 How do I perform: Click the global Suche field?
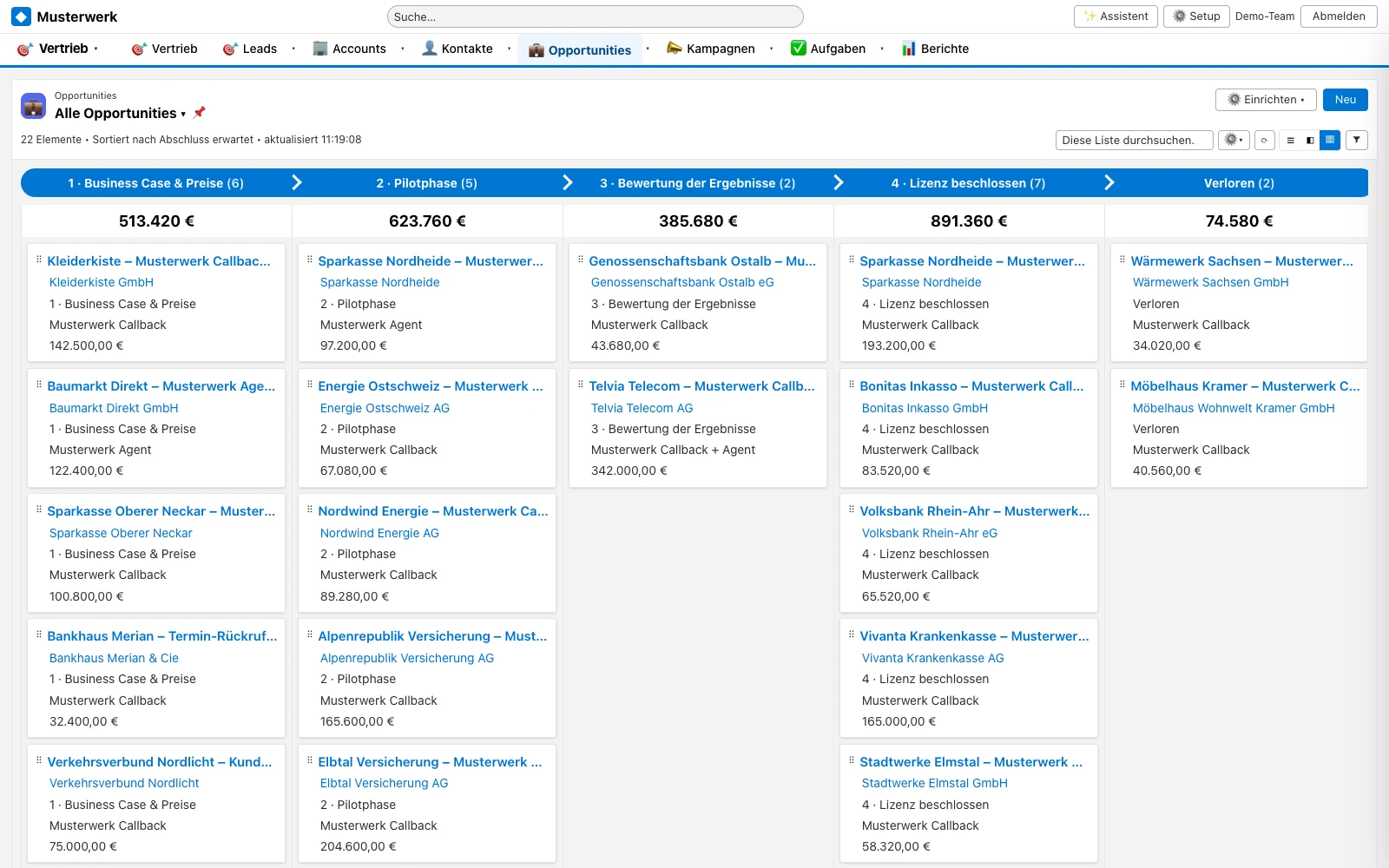[x=595, y=16]
